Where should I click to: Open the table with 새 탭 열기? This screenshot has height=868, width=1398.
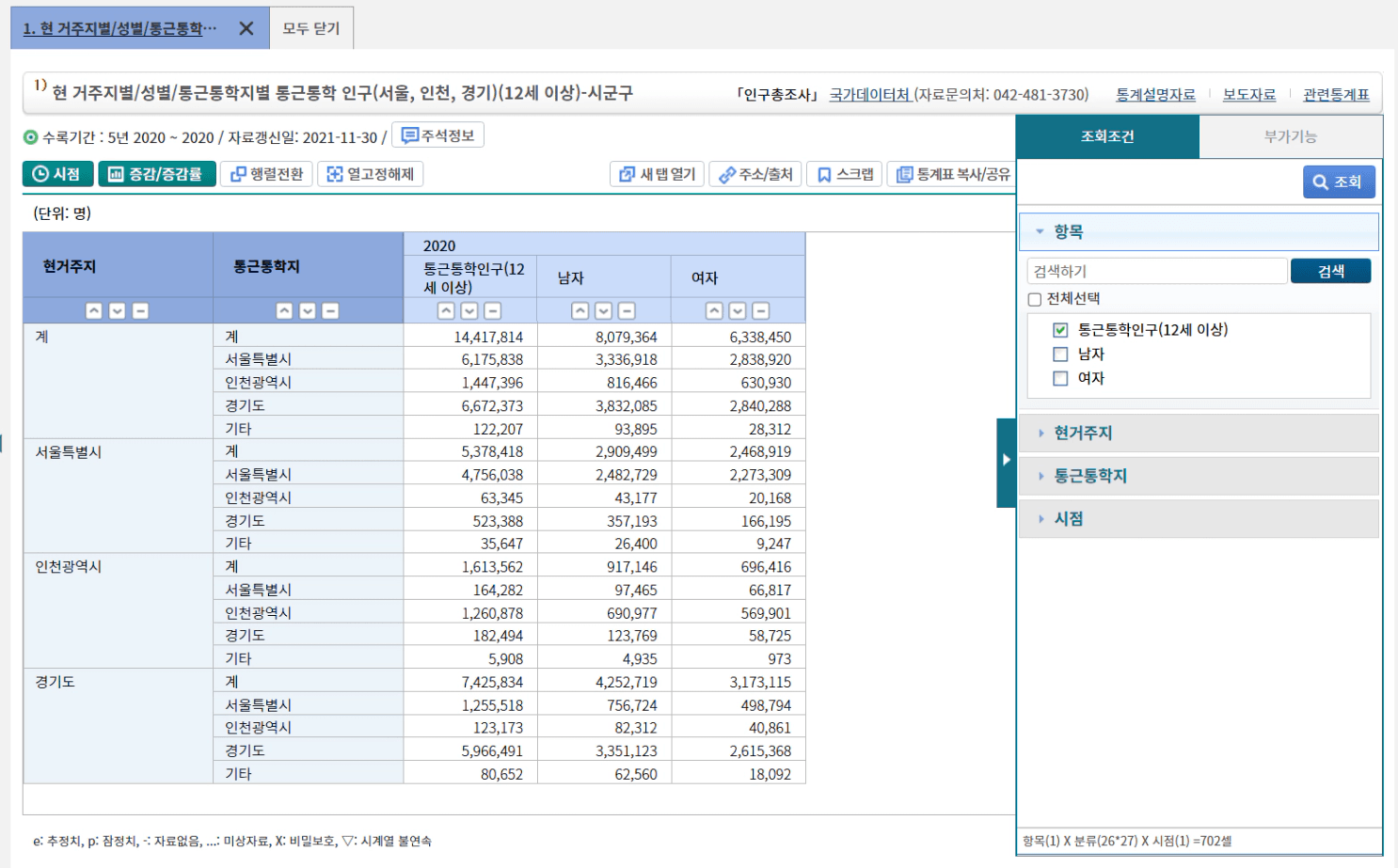658,174
